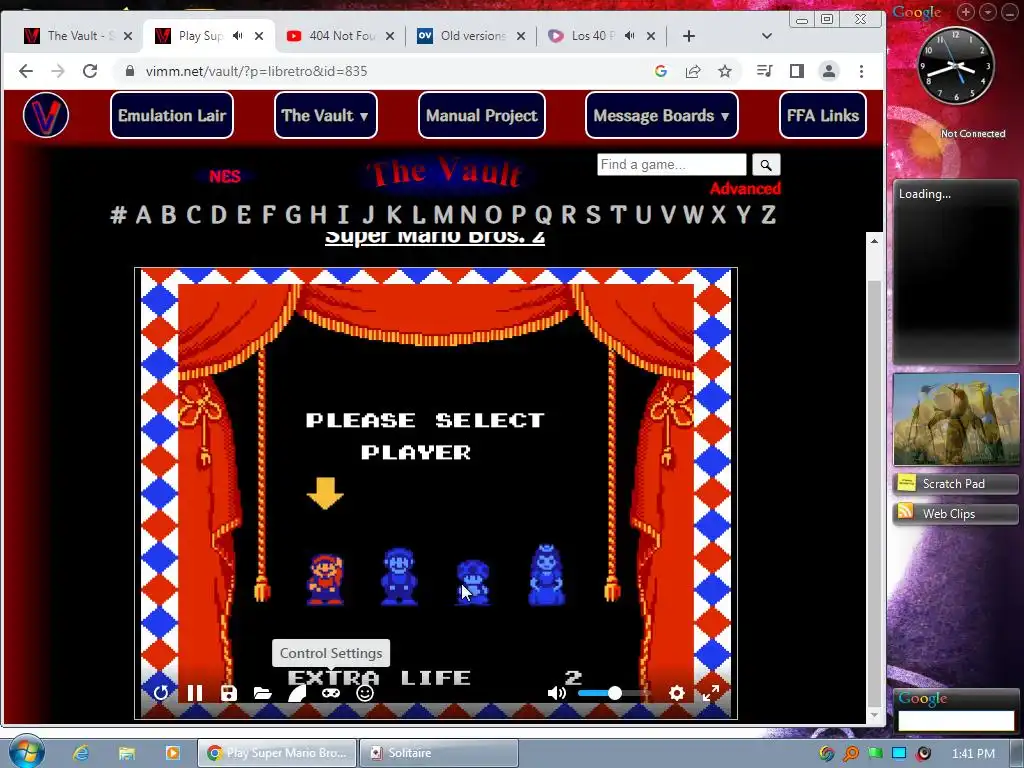Open the Advanced search link

(x=745, y=189)
